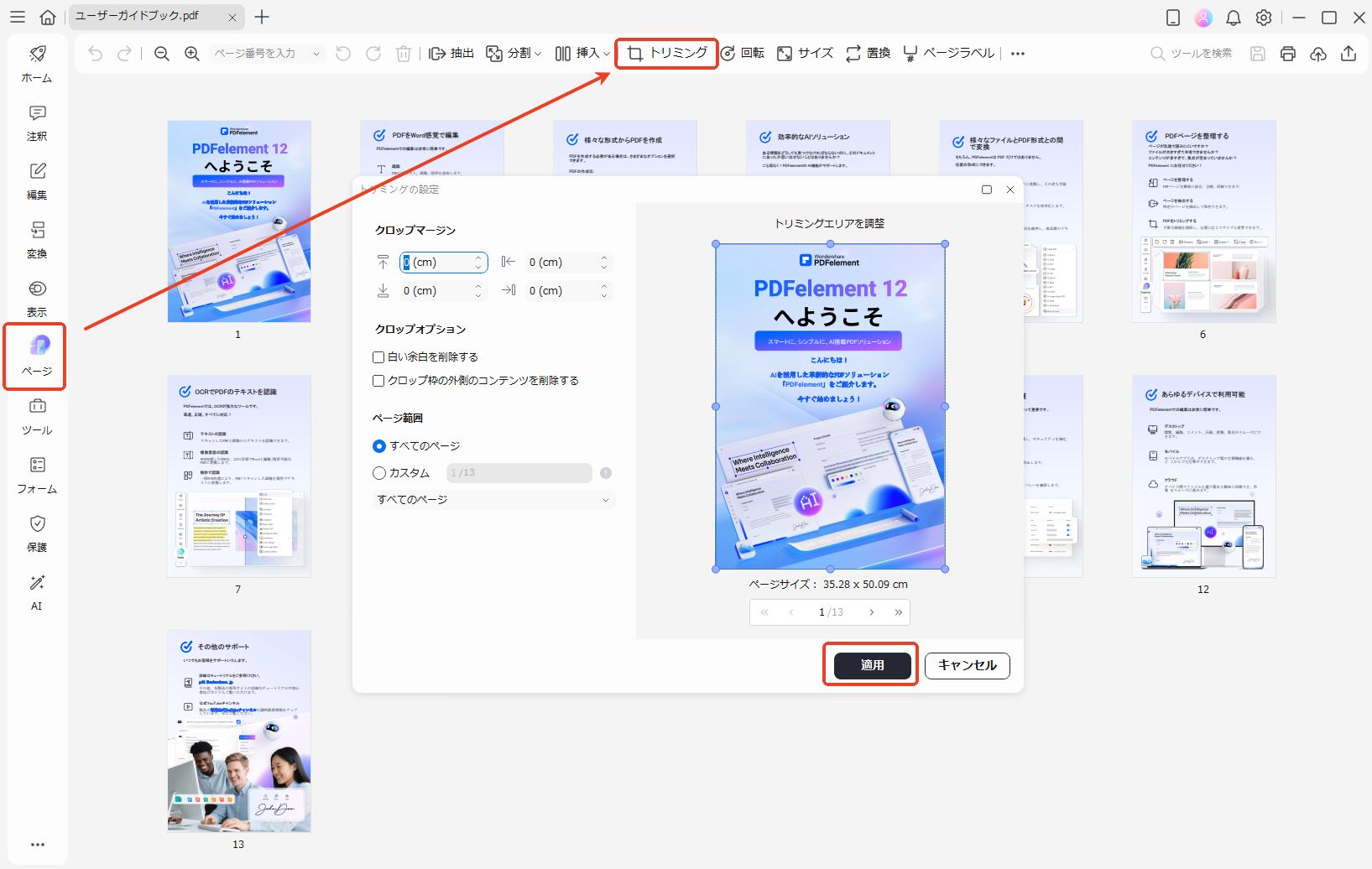Select the サイズ (Size) tool
1372x869 pixels.
tap(804, 53)
